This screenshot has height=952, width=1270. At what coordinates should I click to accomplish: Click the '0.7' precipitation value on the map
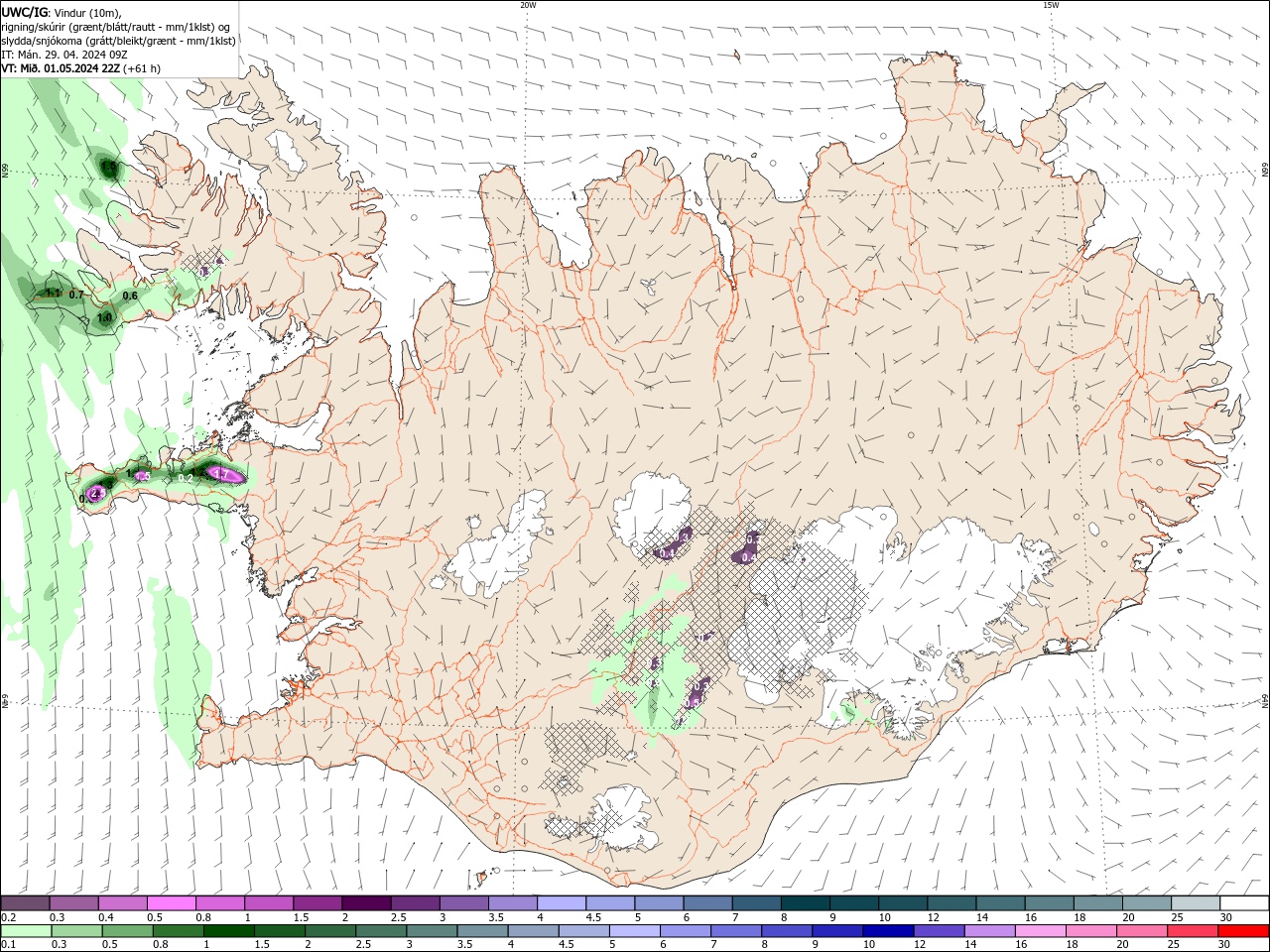tap(76, 295)
